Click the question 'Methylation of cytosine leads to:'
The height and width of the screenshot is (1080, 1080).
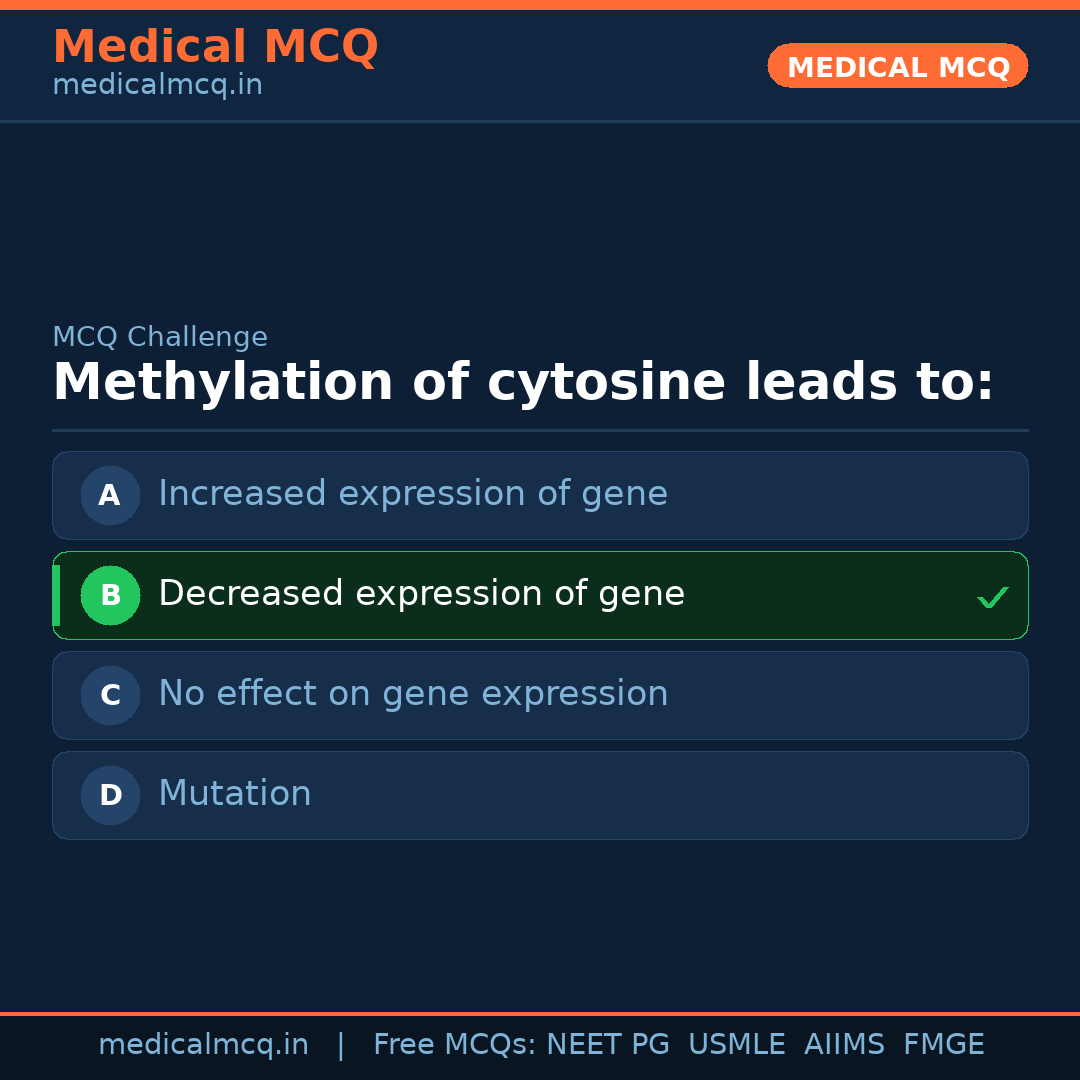coord(523,383)
